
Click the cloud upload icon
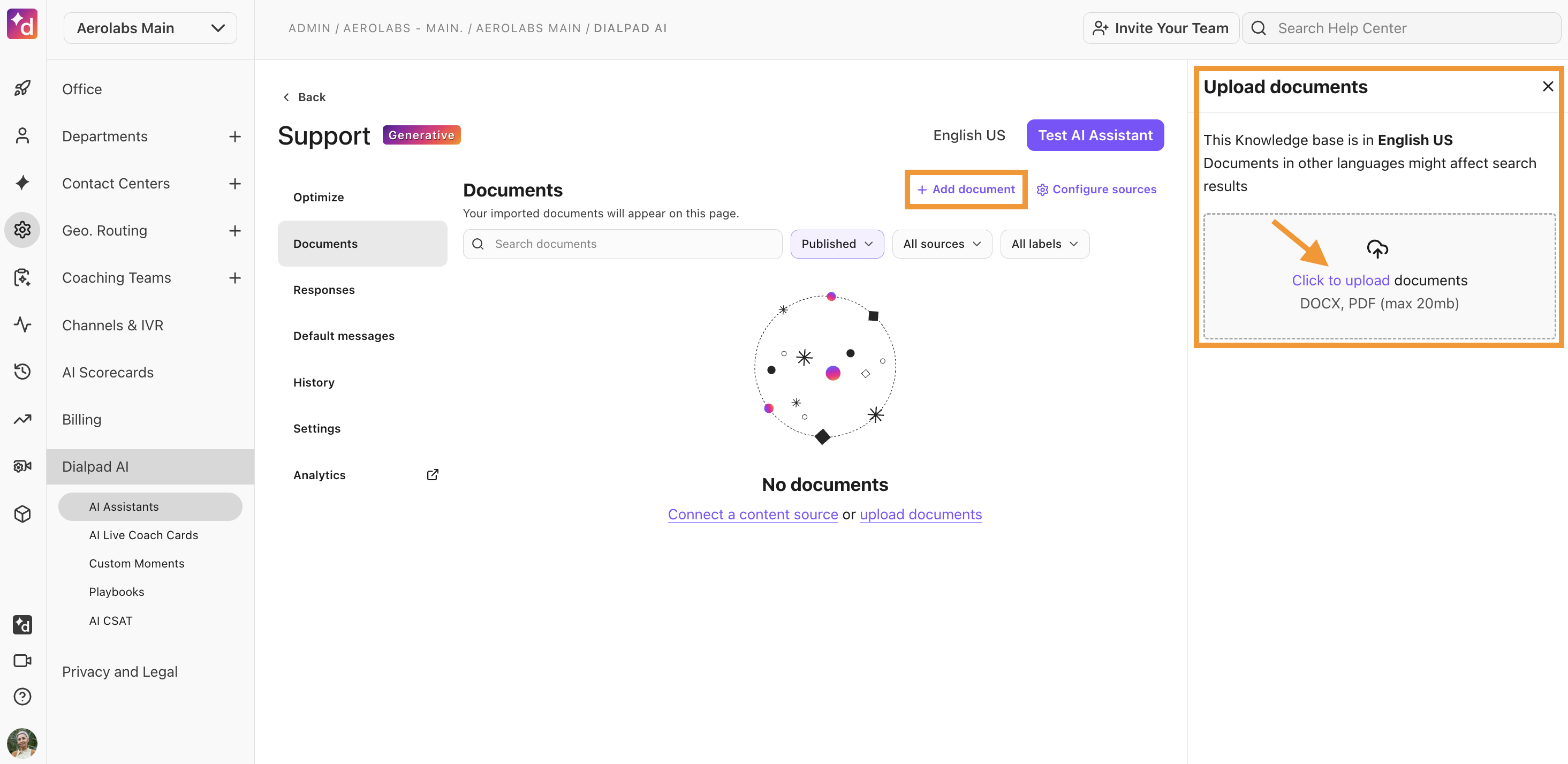click(1377, 248)
